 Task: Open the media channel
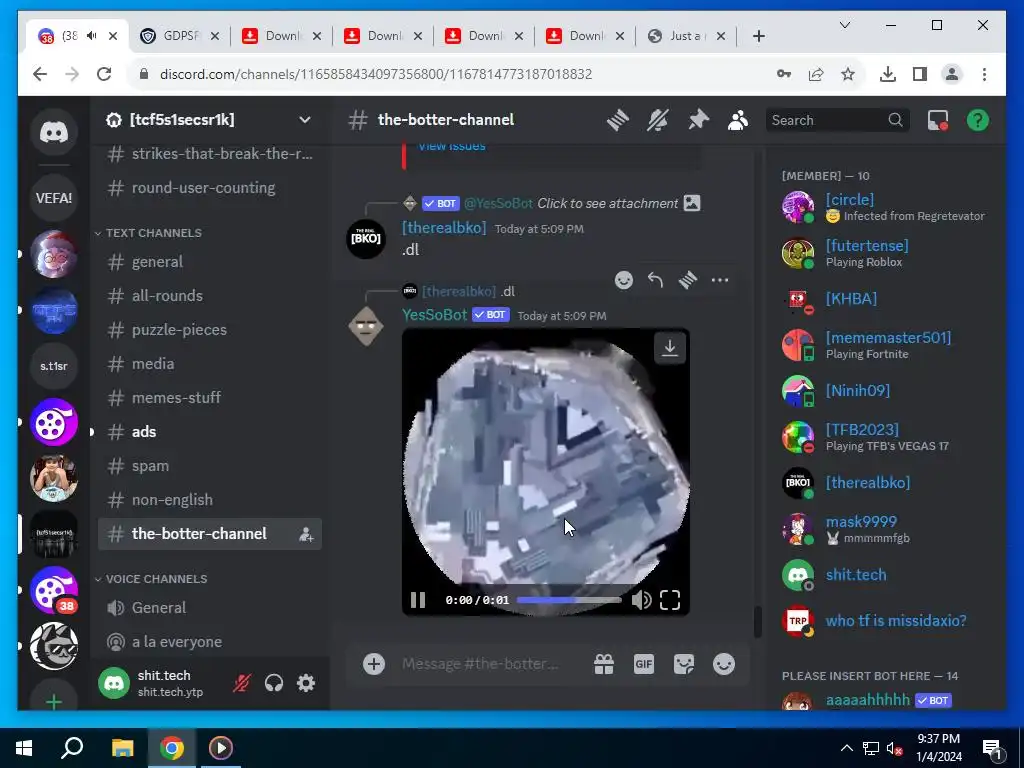pyautogui.click(x=209, y=364)
